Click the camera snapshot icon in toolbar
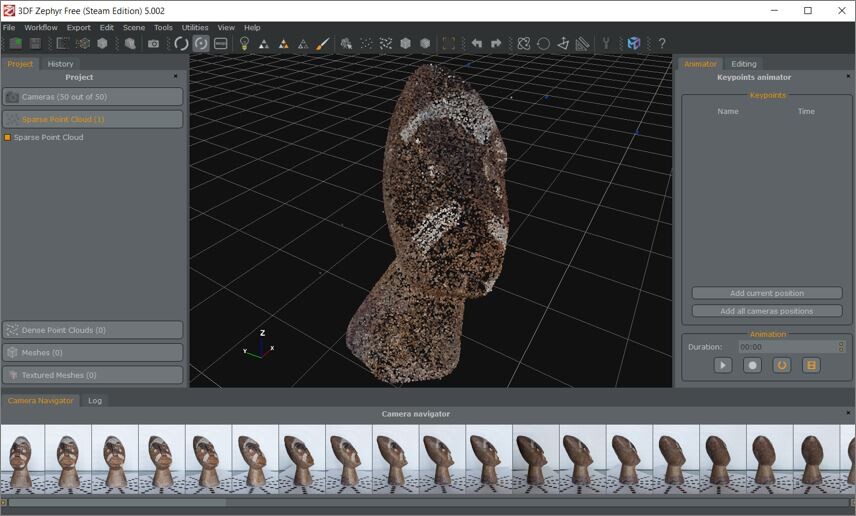This screenshot has width=856, height=516. pyautogui.click(x=153, y=44)
